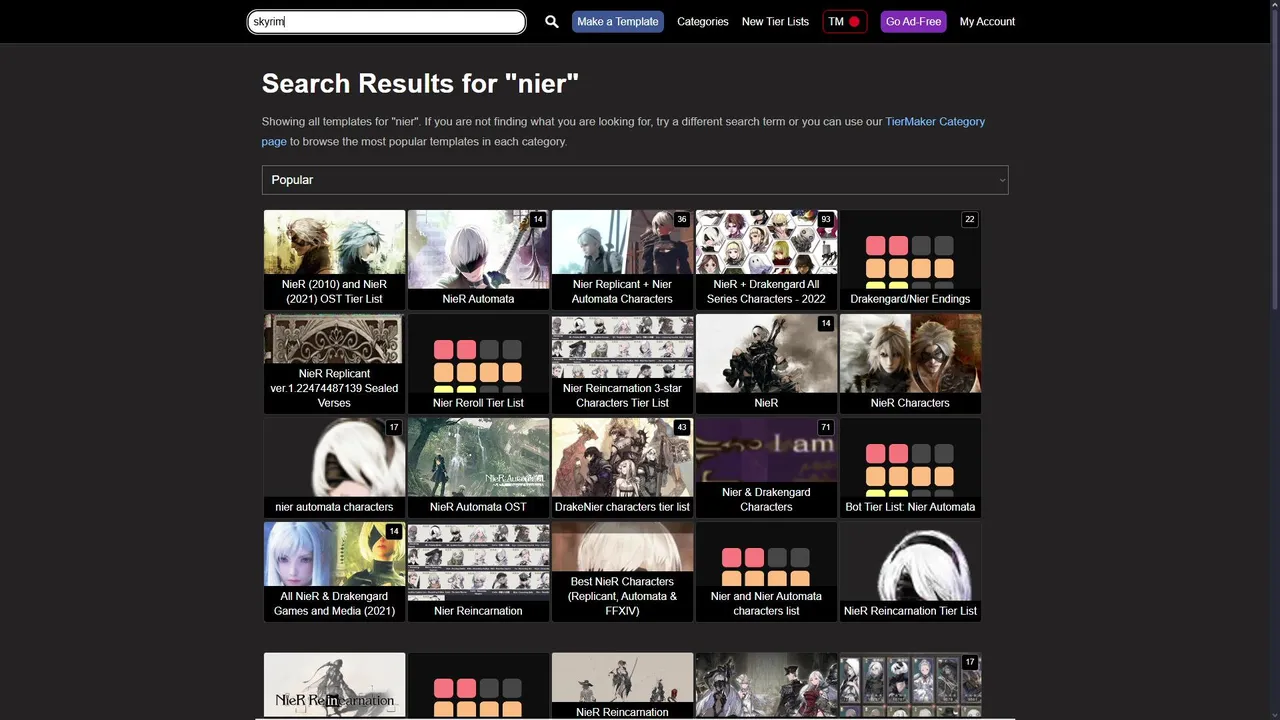This screenshot has width=1280, height=720.
Task: Open My Account menu
Action: point(987,21)
